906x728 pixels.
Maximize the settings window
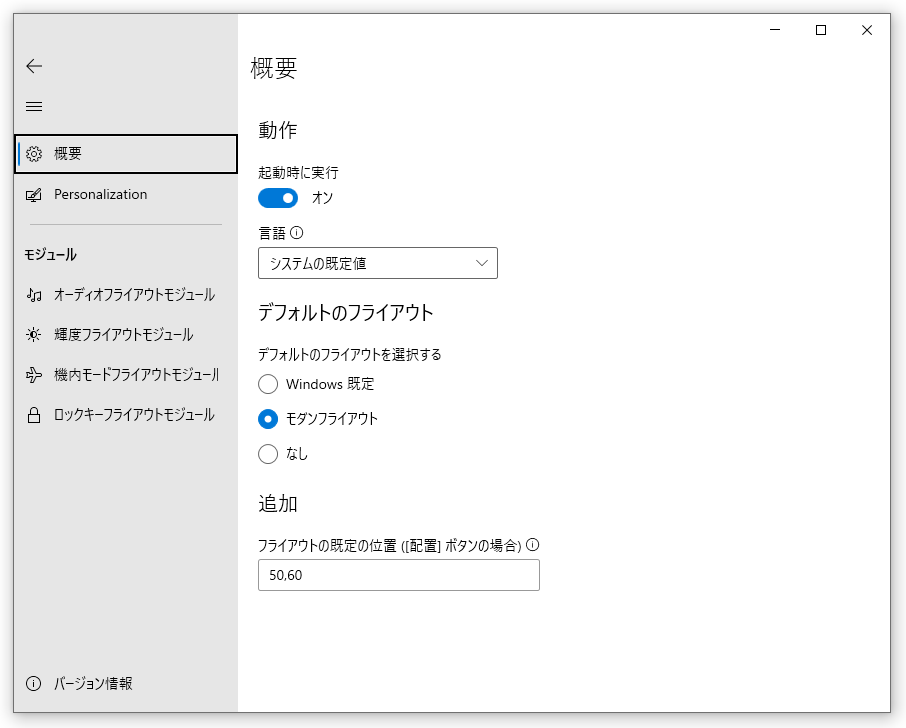tap(820, 29)
